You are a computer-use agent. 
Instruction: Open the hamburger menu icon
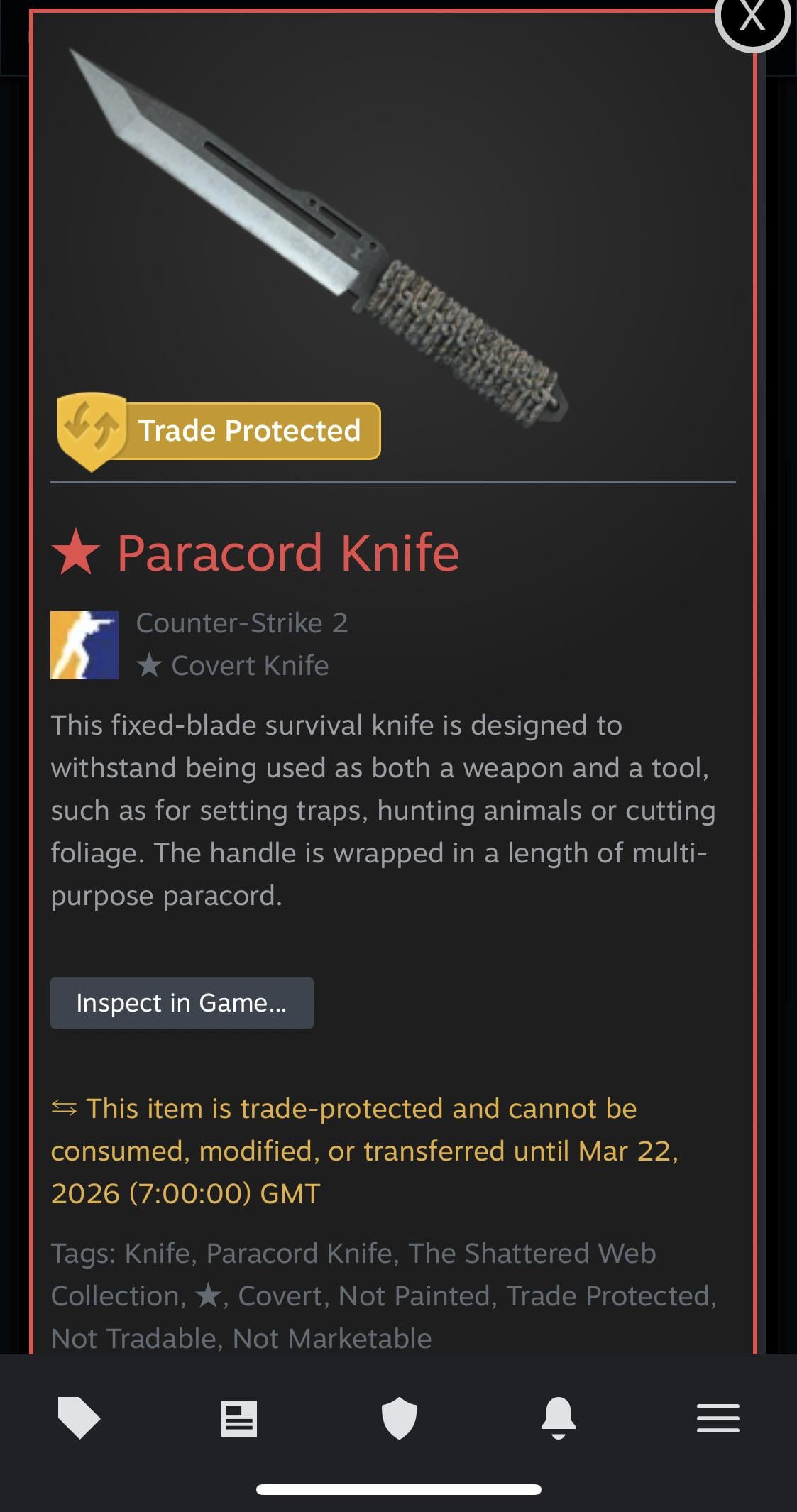point(718,1418)
